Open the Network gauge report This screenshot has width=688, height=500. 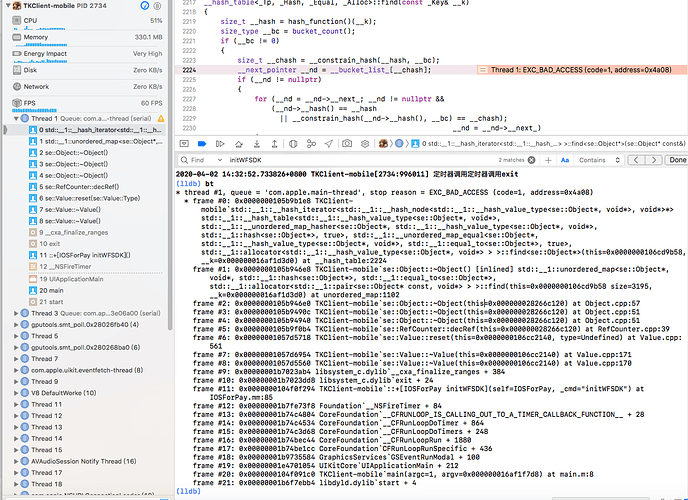(x=87, y=87)
